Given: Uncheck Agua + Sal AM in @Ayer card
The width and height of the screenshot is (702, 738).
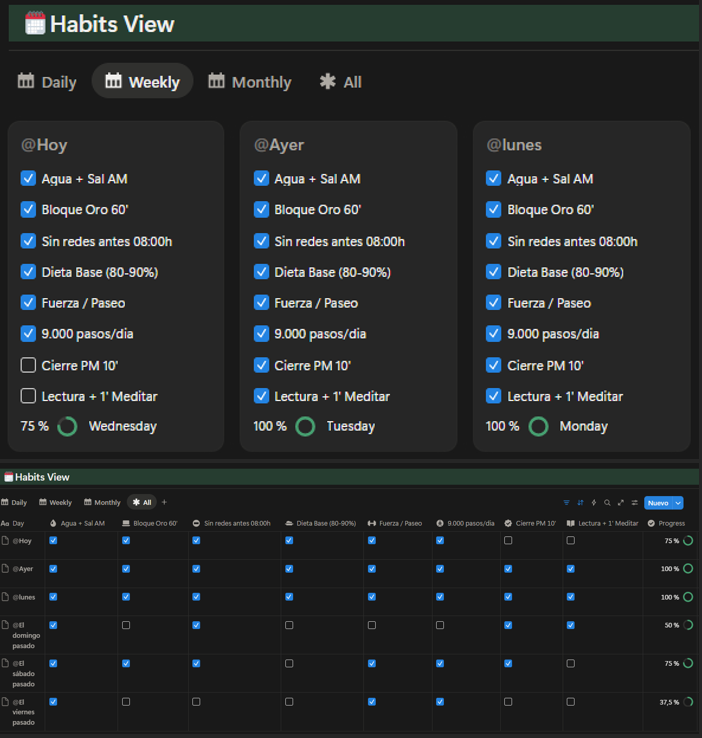Looking at the screenshot, I should pos(261,179).
